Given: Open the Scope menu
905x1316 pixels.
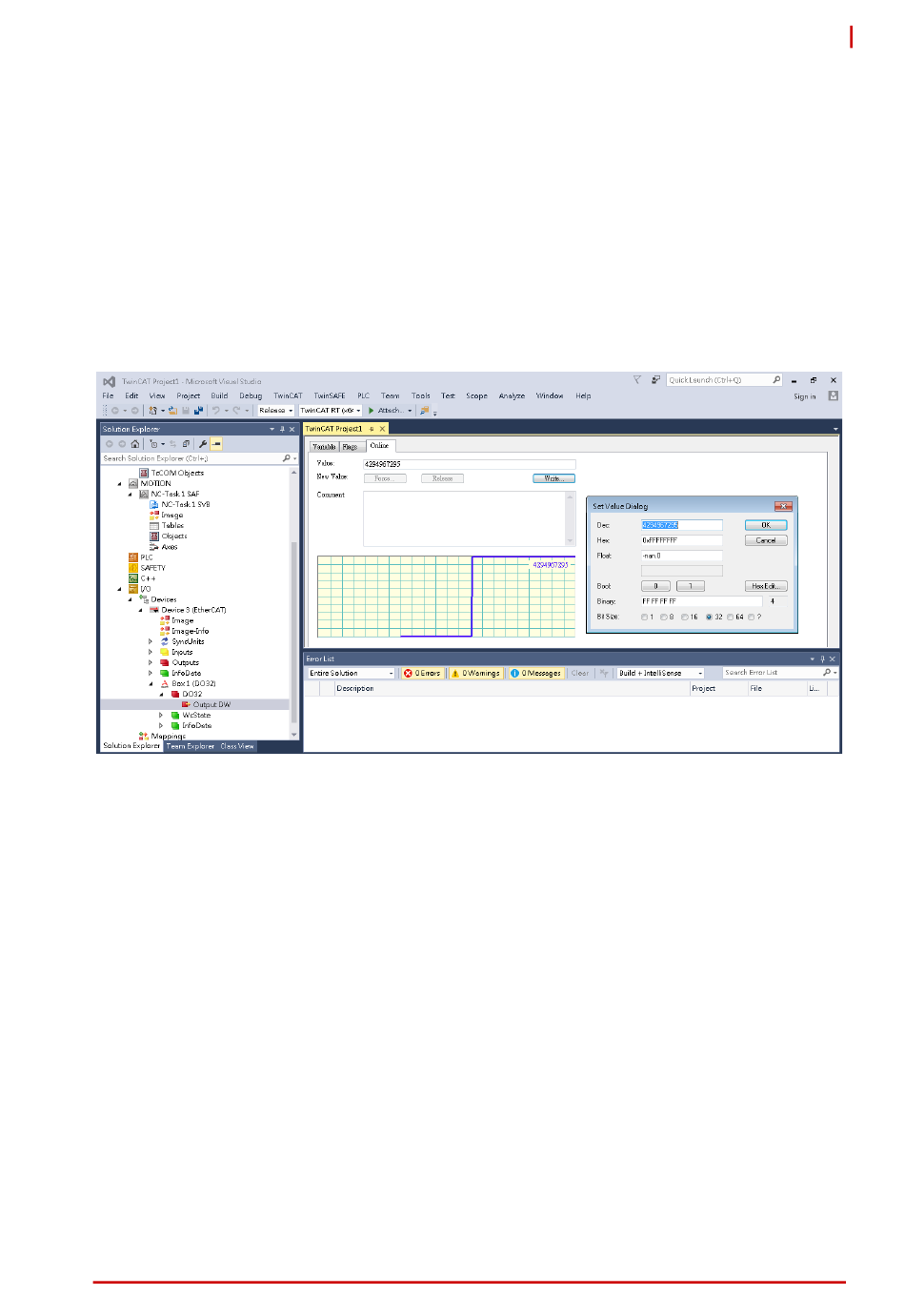Looking at the screenshot, I should point(476,395).
